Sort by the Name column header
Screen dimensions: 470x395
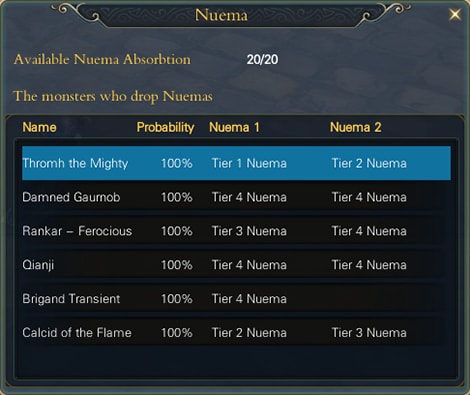coord(39,127)
